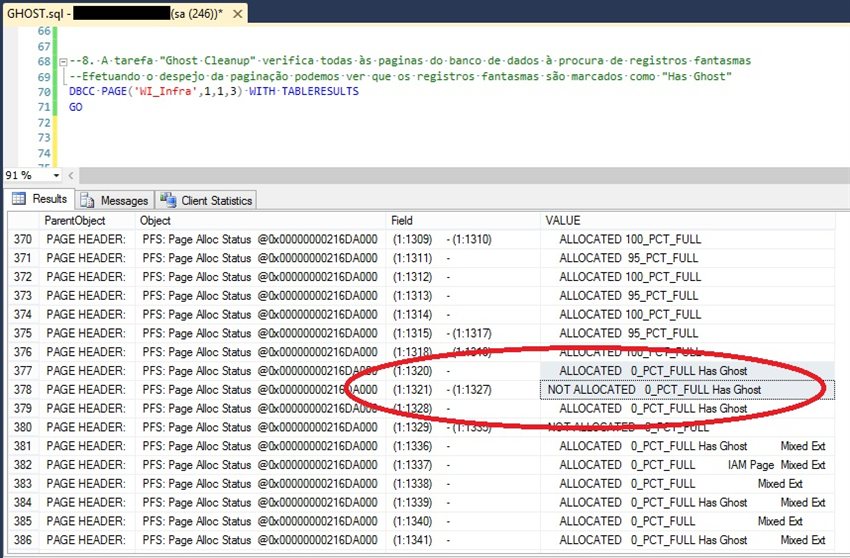Select Field cell (1:1320)
850x558 pixels.
tap(463, 371)
